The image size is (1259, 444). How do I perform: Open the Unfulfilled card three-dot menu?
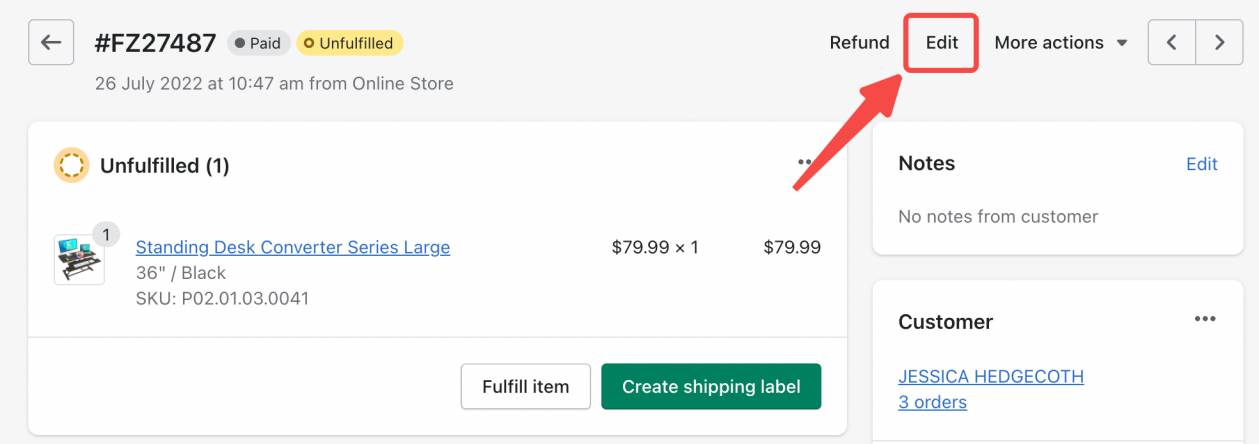[x=806, y=163]
